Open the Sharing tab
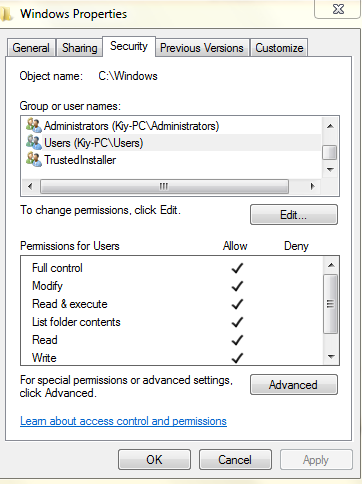The width and height of the screenshot is (362, 484). 80,48
